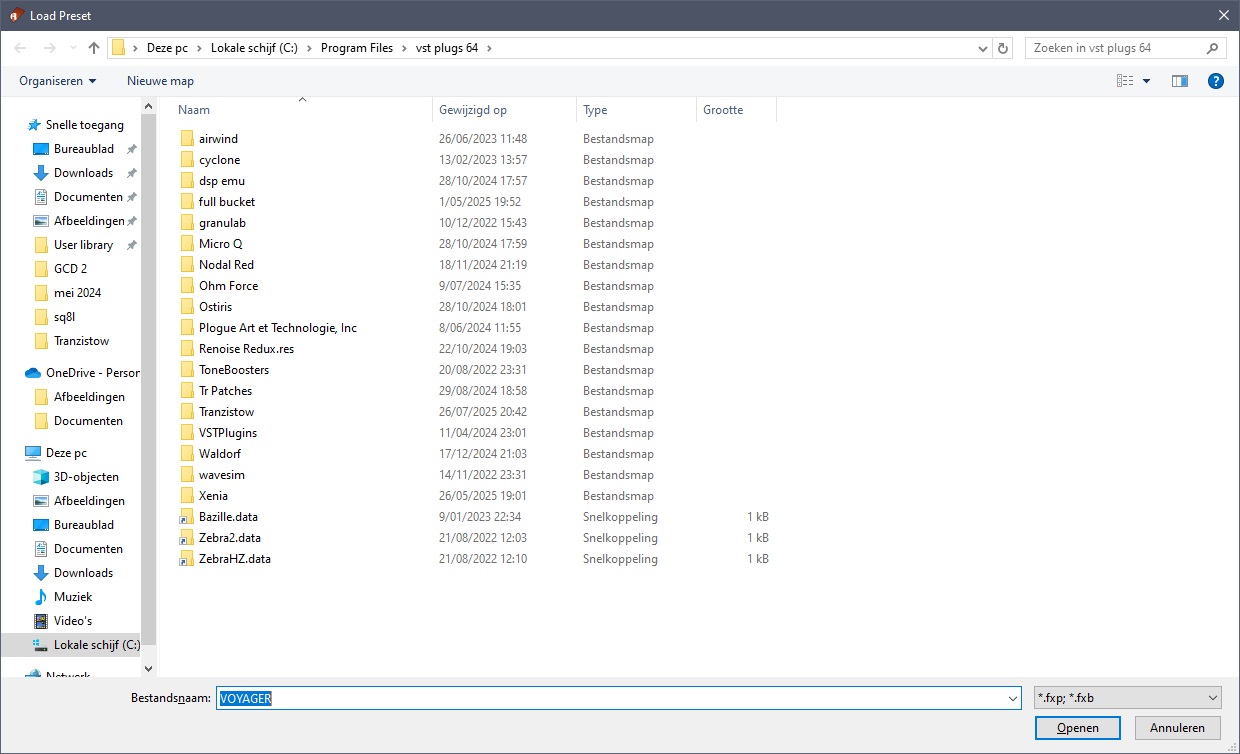Click Lokale schijf (C:) breadcrumb
This screenshot has height=754, width=1240.
coord(253,48)
